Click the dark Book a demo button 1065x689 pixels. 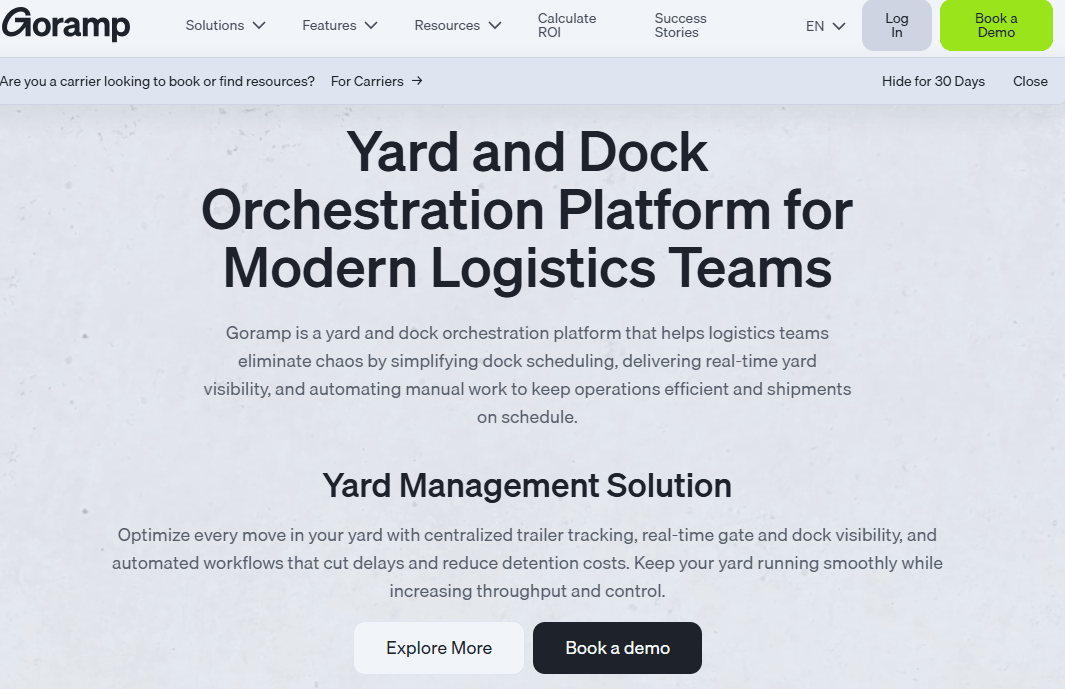617,648
